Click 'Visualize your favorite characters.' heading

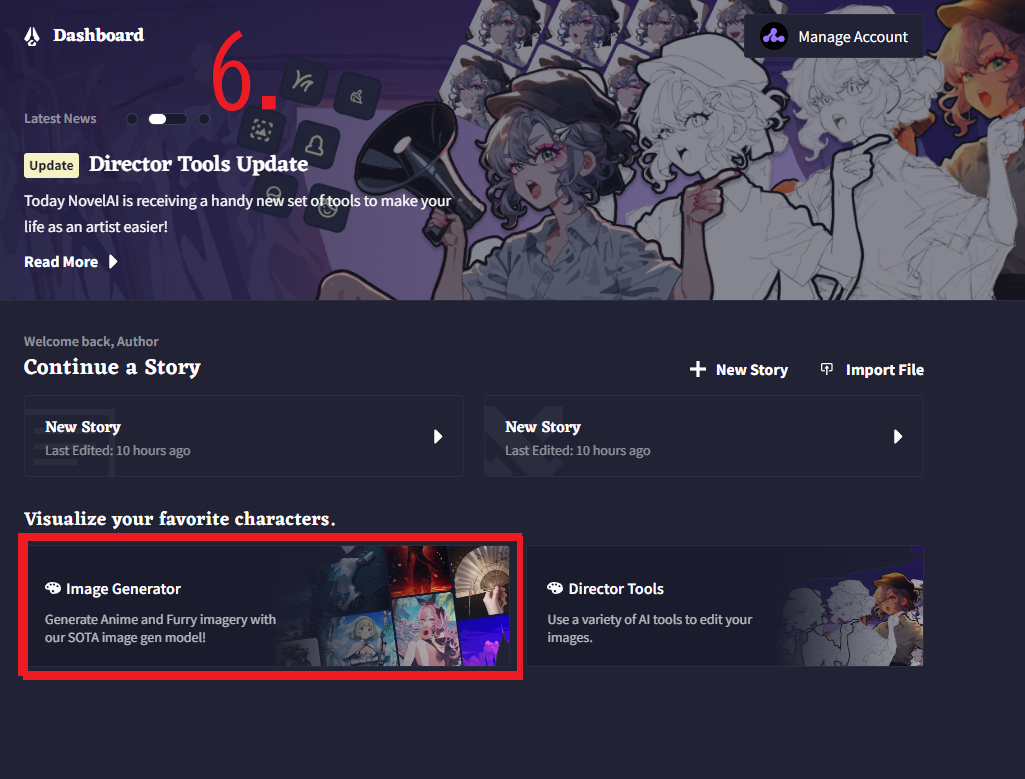[180, 519]
